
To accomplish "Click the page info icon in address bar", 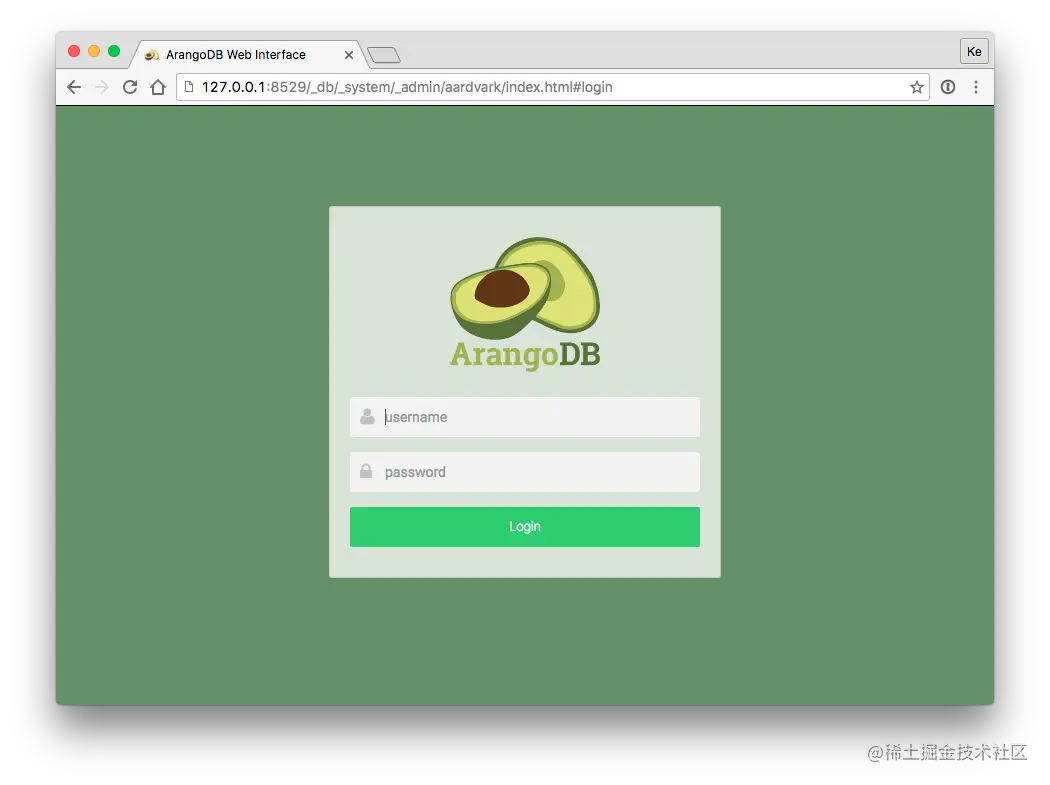I will 190,87.
